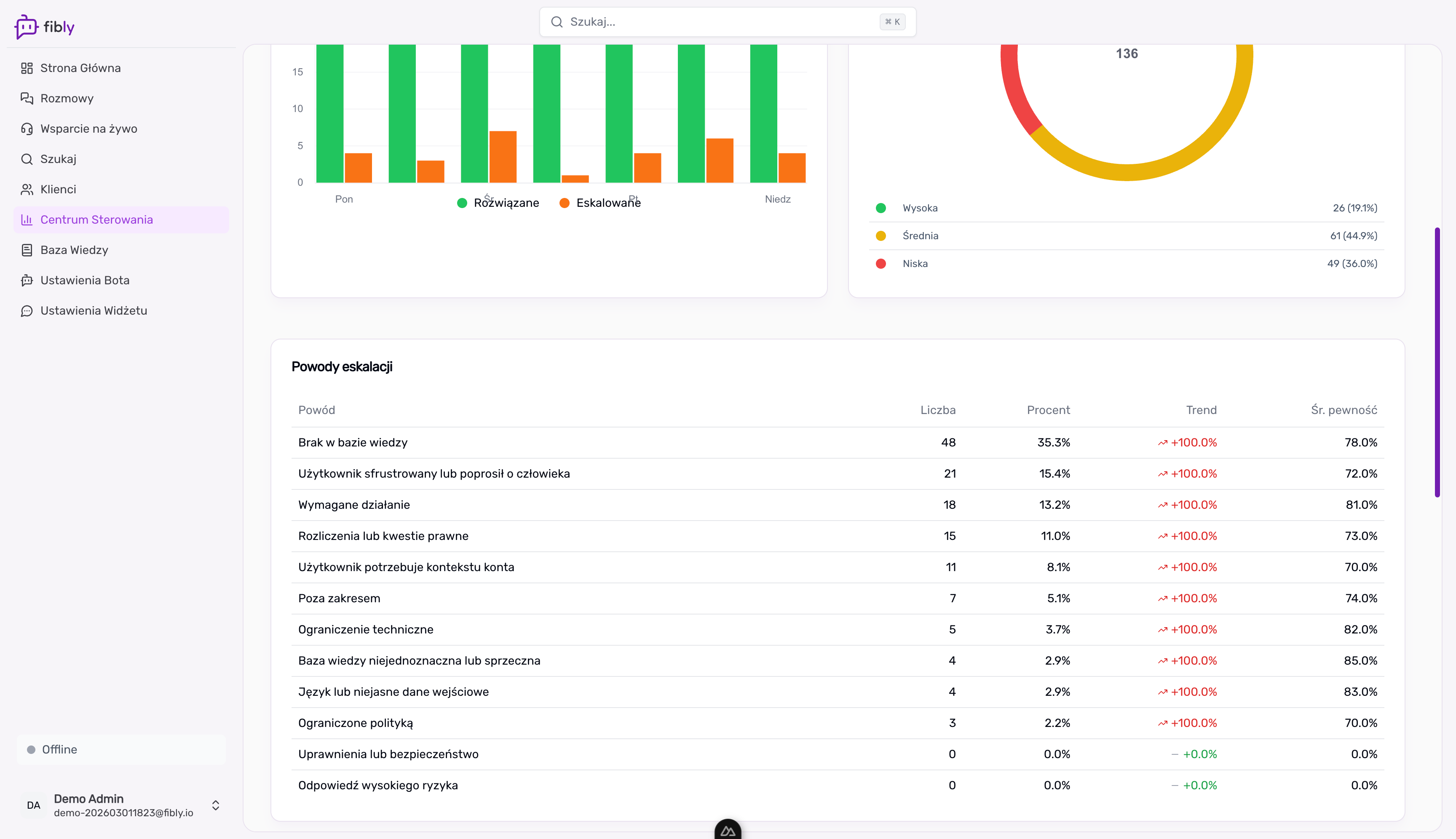This screenshot has width=1456, height=839.
Task: Click the Wysoka green legend dot
Action: 880,208
